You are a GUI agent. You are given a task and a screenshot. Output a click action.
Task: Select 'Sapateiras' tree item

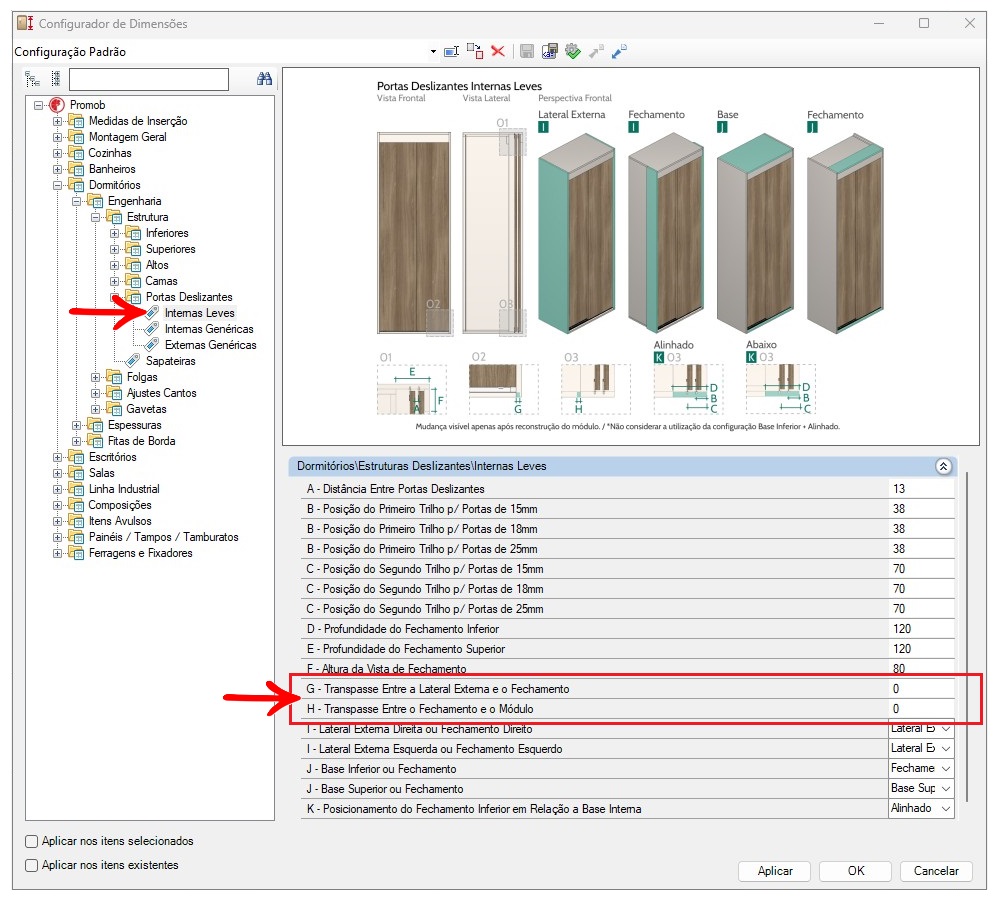coord(170,361)
